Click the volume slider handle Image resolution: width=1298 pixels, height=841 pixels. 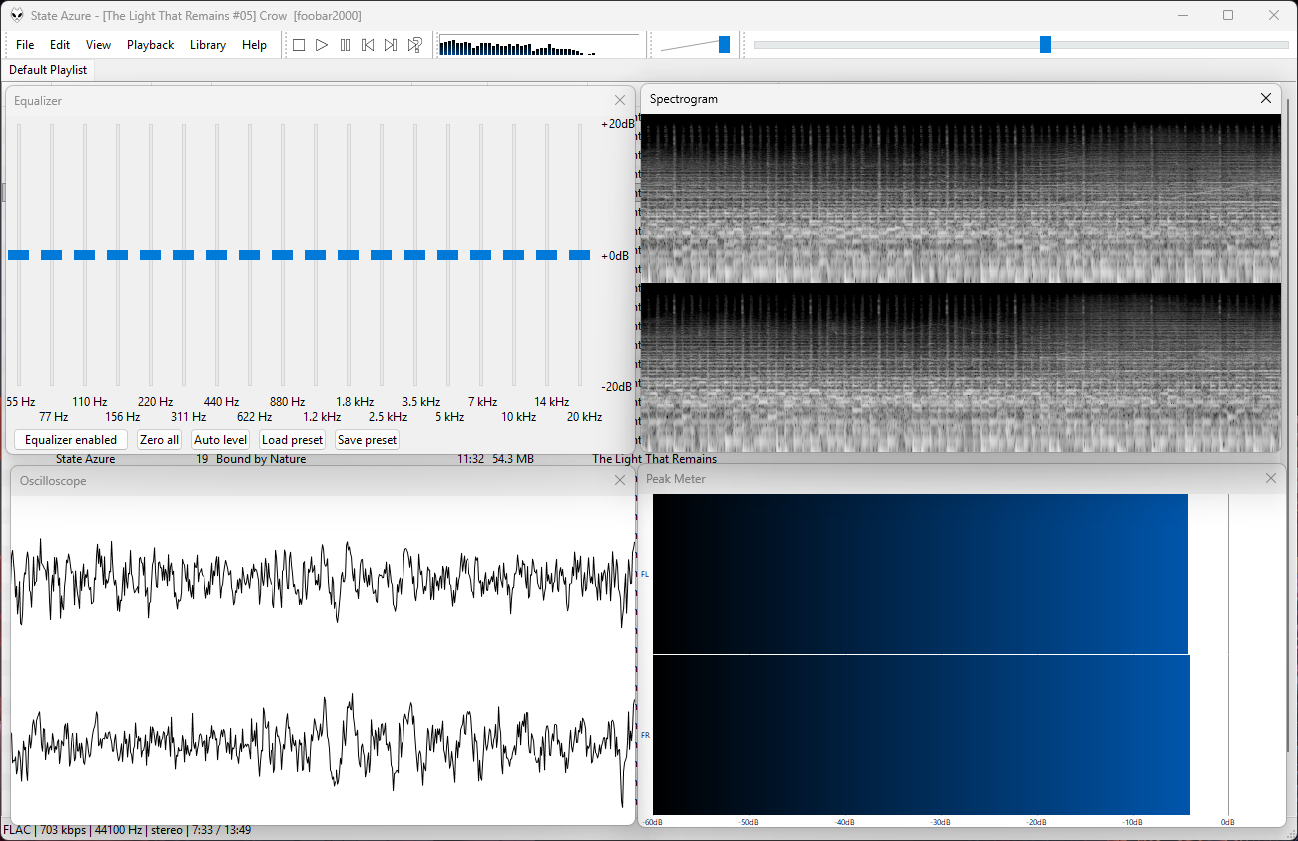click(724, 44)
